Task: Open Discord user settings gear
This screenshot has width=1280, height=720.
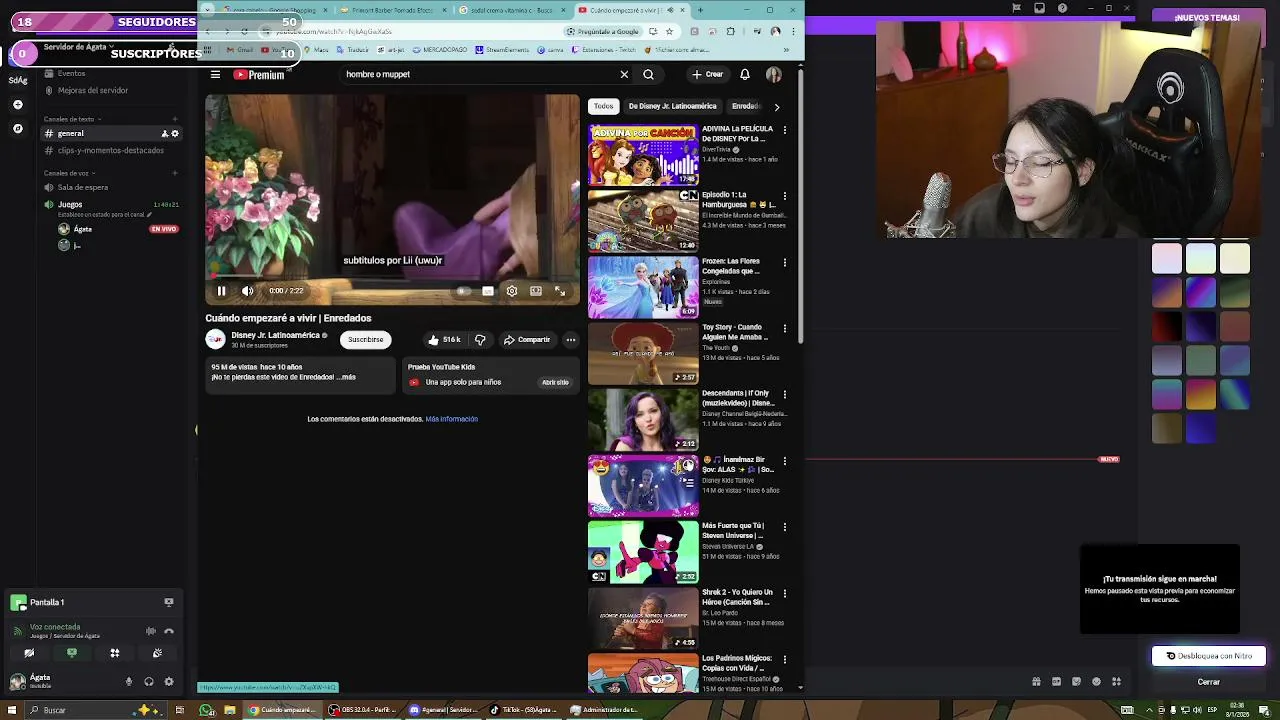Action: (169, 682)
